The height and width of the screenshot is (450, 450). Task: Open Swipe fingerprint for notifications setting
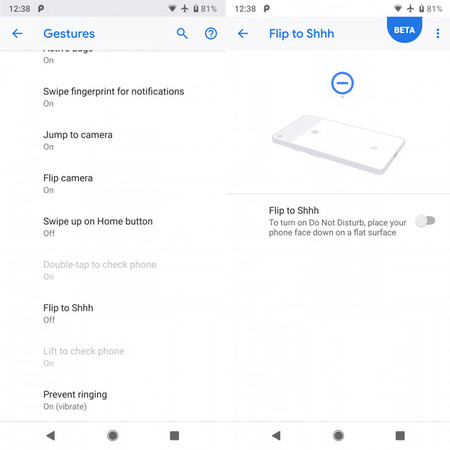[x=113, y=97]
